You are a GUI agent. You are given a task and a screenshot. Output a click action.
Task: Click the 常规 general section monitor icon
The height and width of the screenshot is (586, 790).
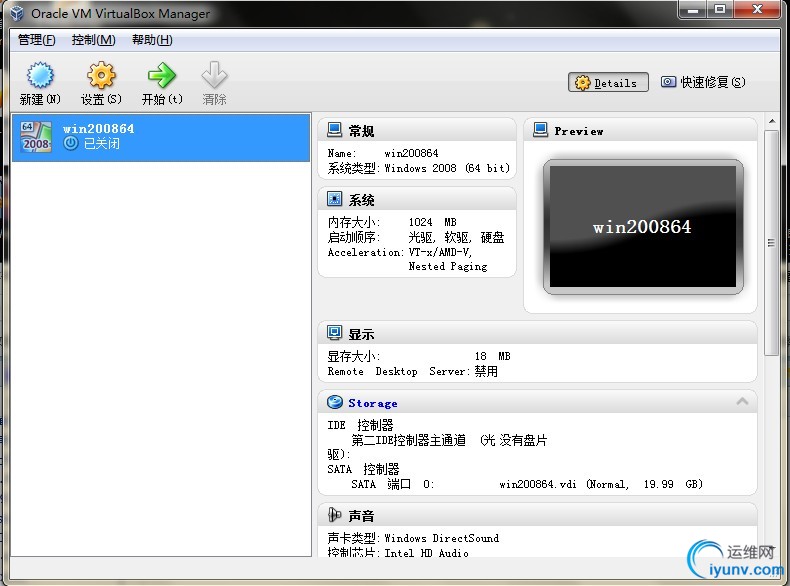[x=334, y=129]
